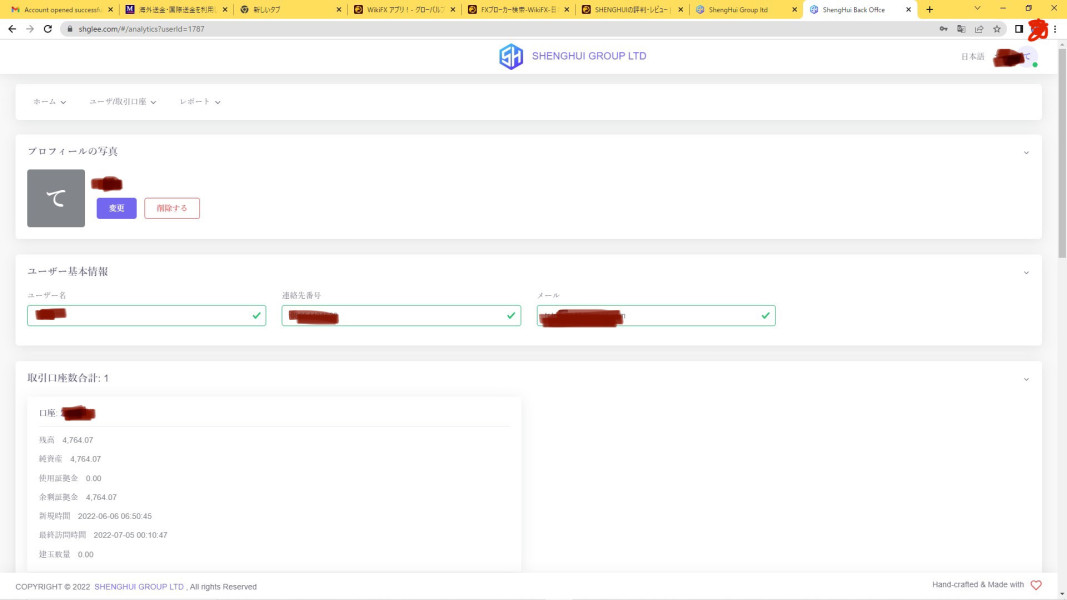This screenshot has height=600, width=1067.
Task: Switch to SHENGHUIの評判 tab
Action: pos(631,10)
